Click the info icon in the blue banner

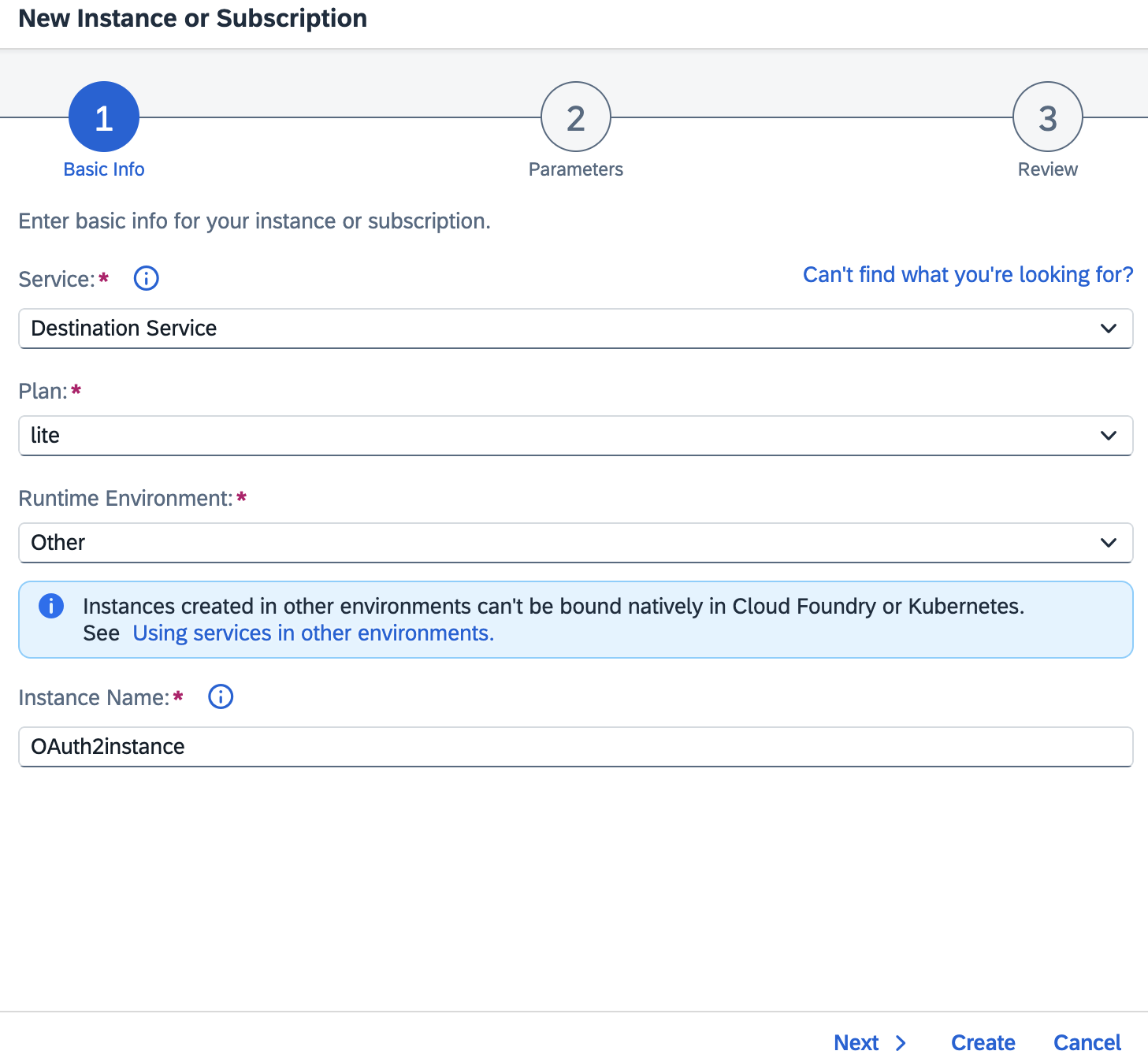click(50, 606)
